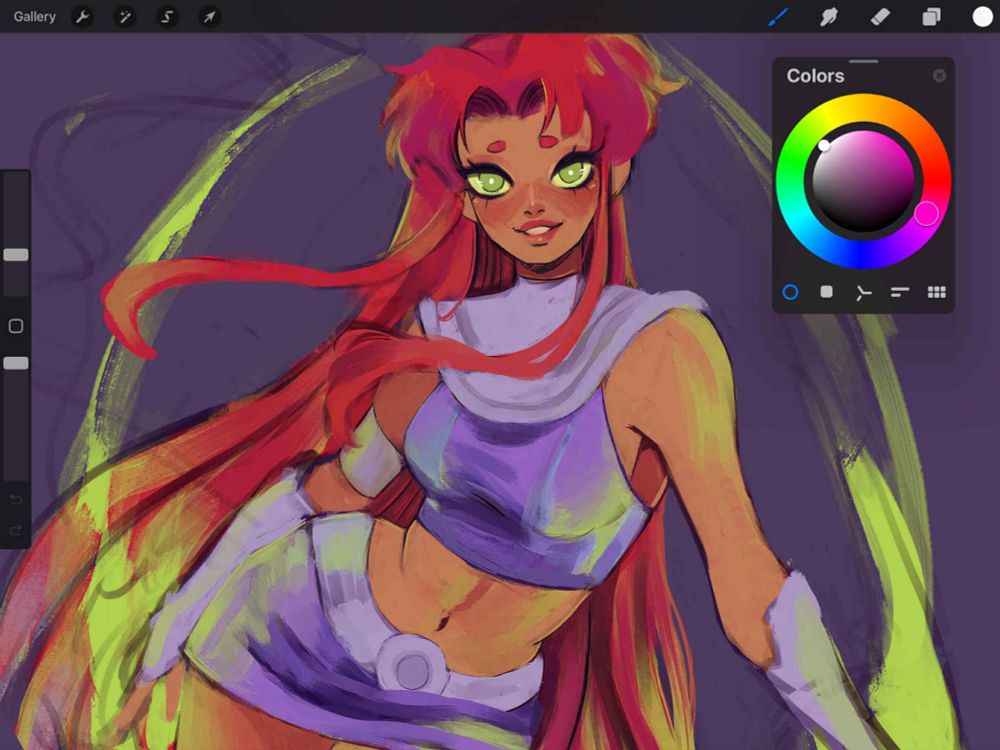Close the Colors panel

coord(939,76)
